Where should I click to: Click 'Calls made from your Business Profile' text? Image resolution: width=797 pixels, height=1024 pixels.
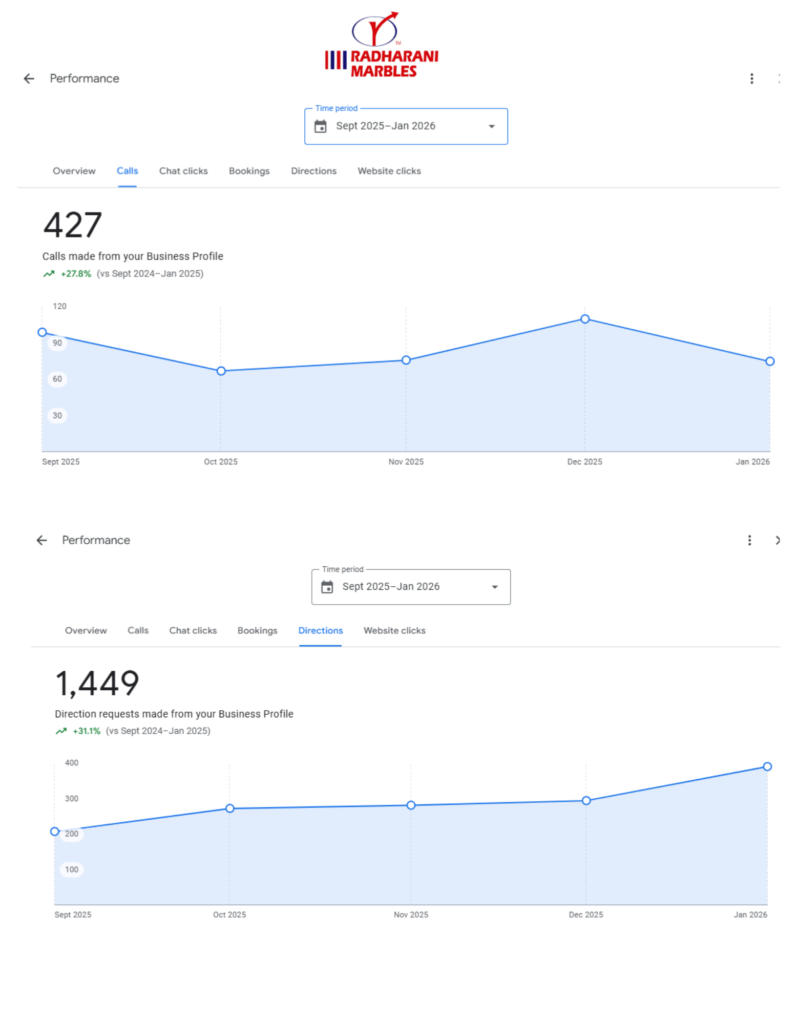click(133, 256)
